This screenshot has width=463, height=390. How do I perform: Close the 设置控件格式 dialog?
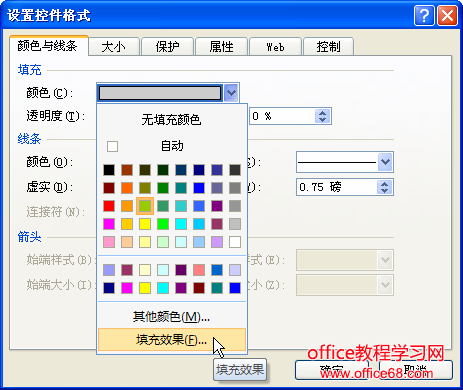pyautogui.click(x=447, y=15)
